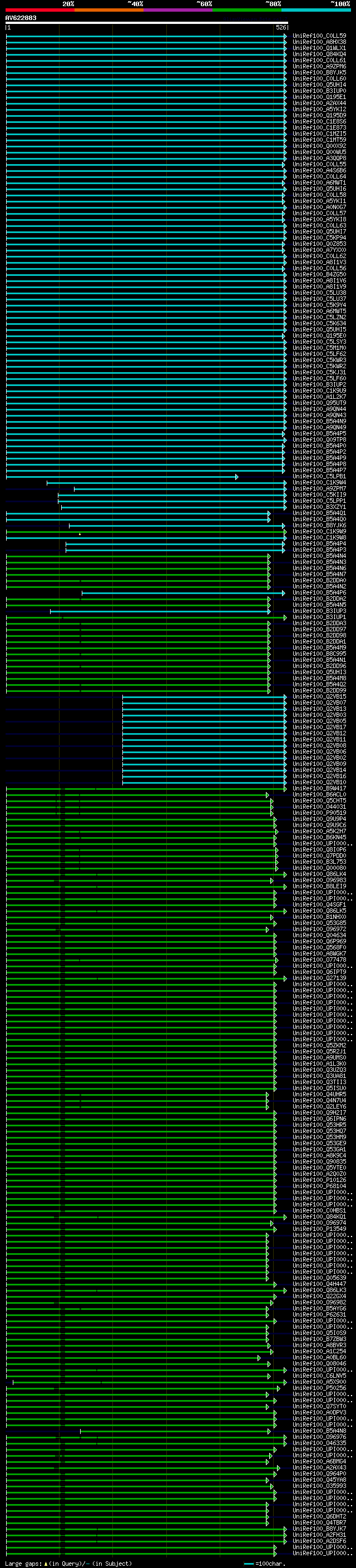Image resolution: width=356 pixels, height=1568 pixels.
Task: Click UniRef100_Q0Z853 label
Action: tap(319, 244)
